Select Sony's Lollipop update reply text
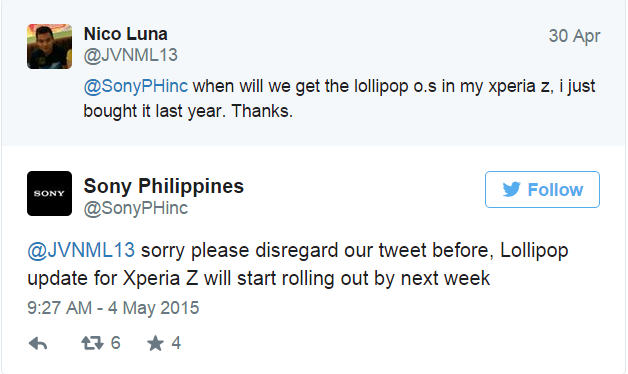 [298, 264]
